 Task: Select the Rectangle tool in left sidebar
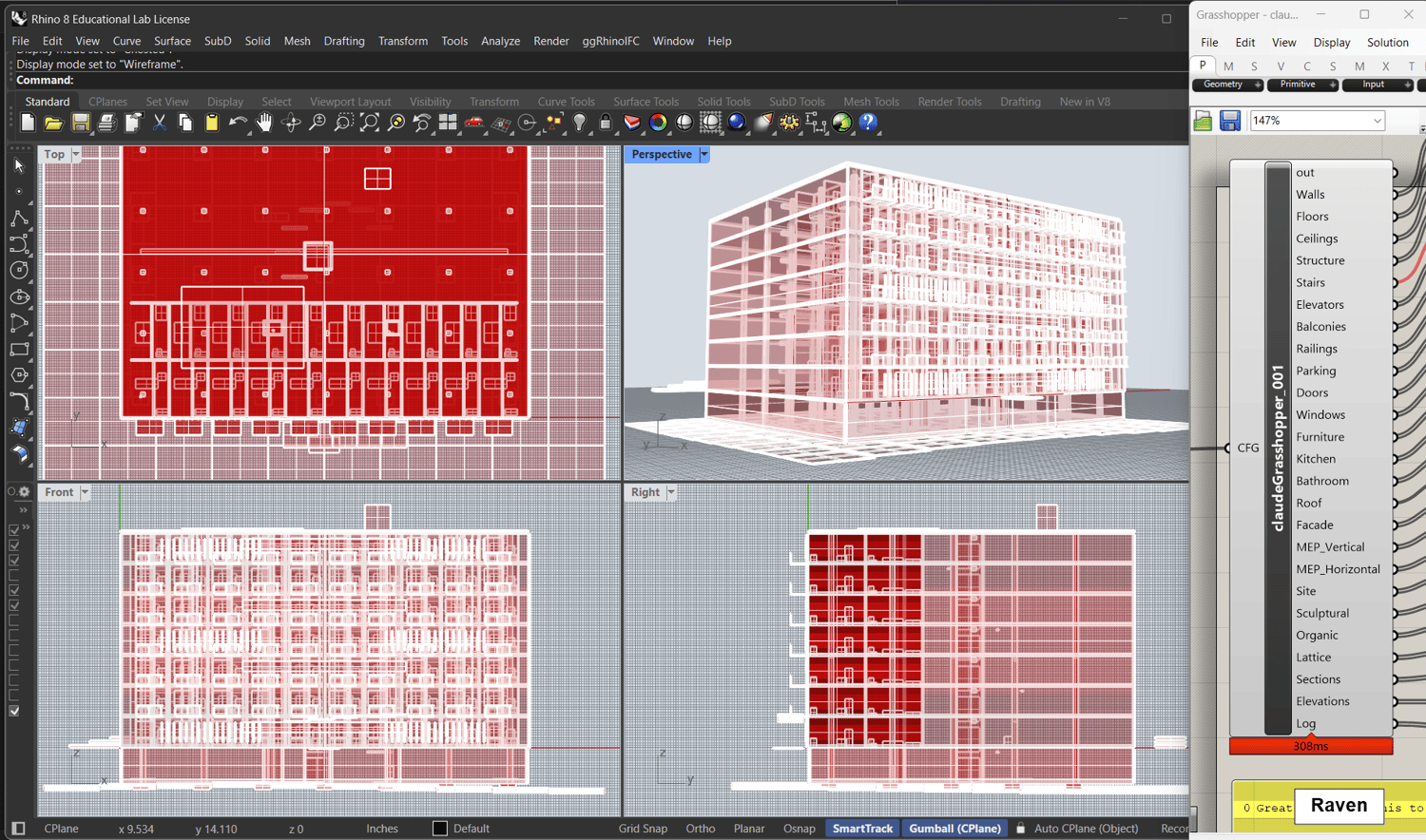click(x=19, y=350)
